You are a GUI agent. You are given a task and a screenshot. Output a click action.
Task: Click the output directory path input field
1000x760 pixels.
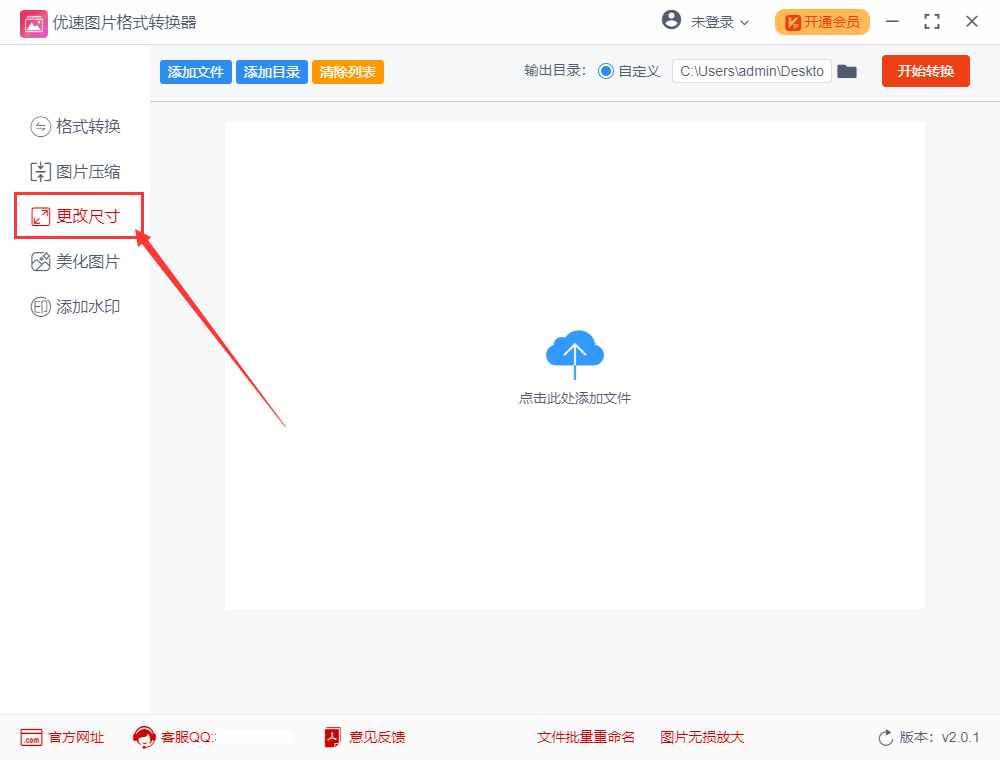point(751,71)
